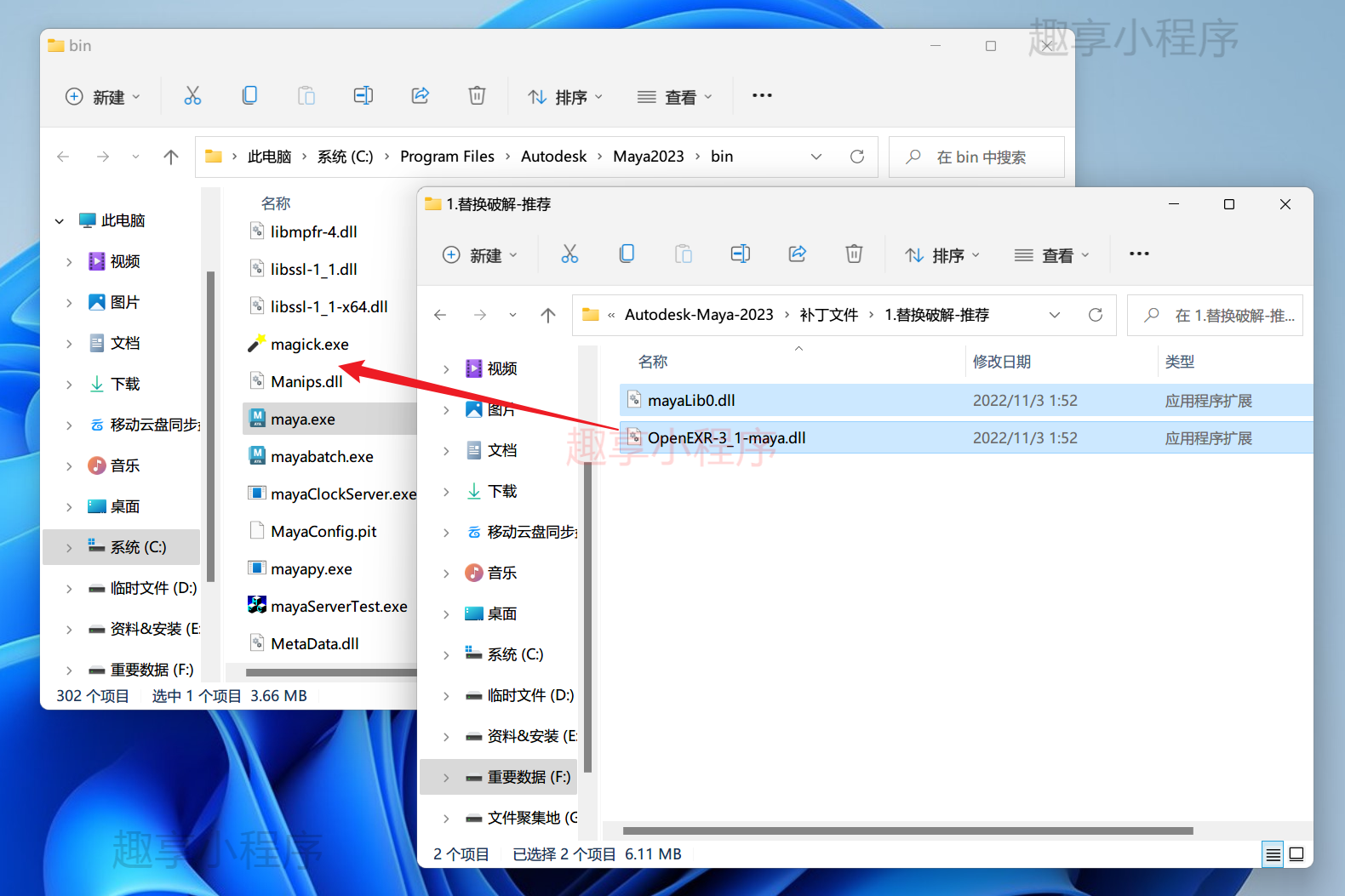1345x896 pixels.
Task: Click Share icon in front Explorer window
Action: coord(798,254)
